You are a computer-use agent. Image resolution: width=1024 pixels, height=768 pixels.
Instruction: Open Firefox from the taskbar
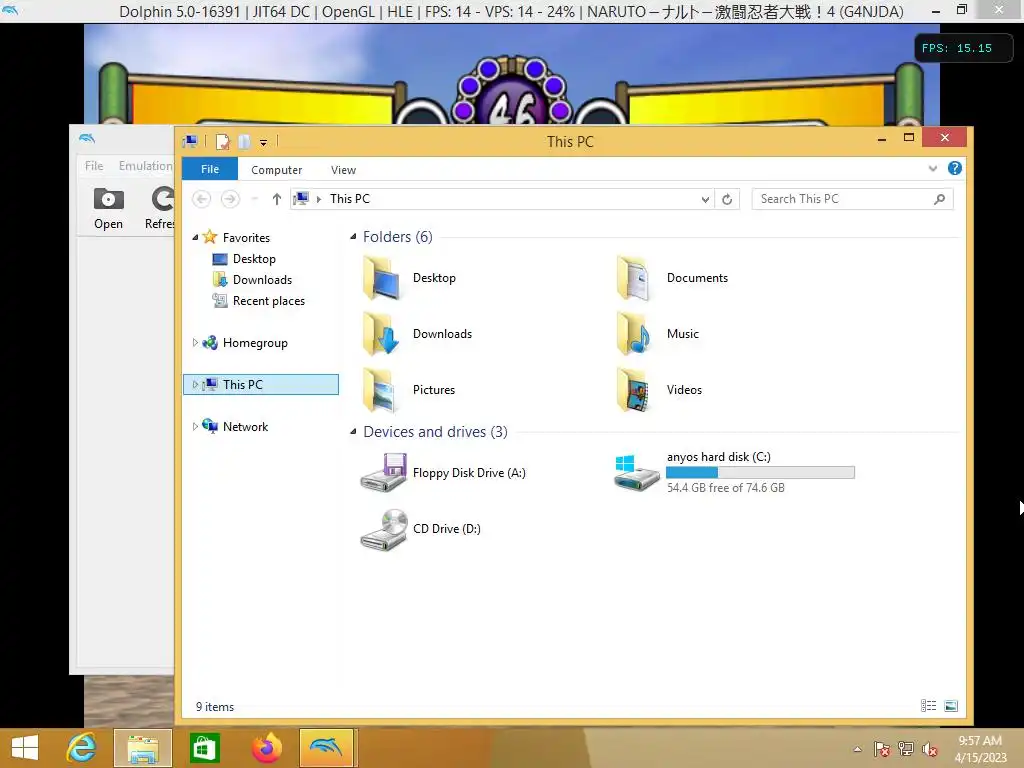coord(266,748)
